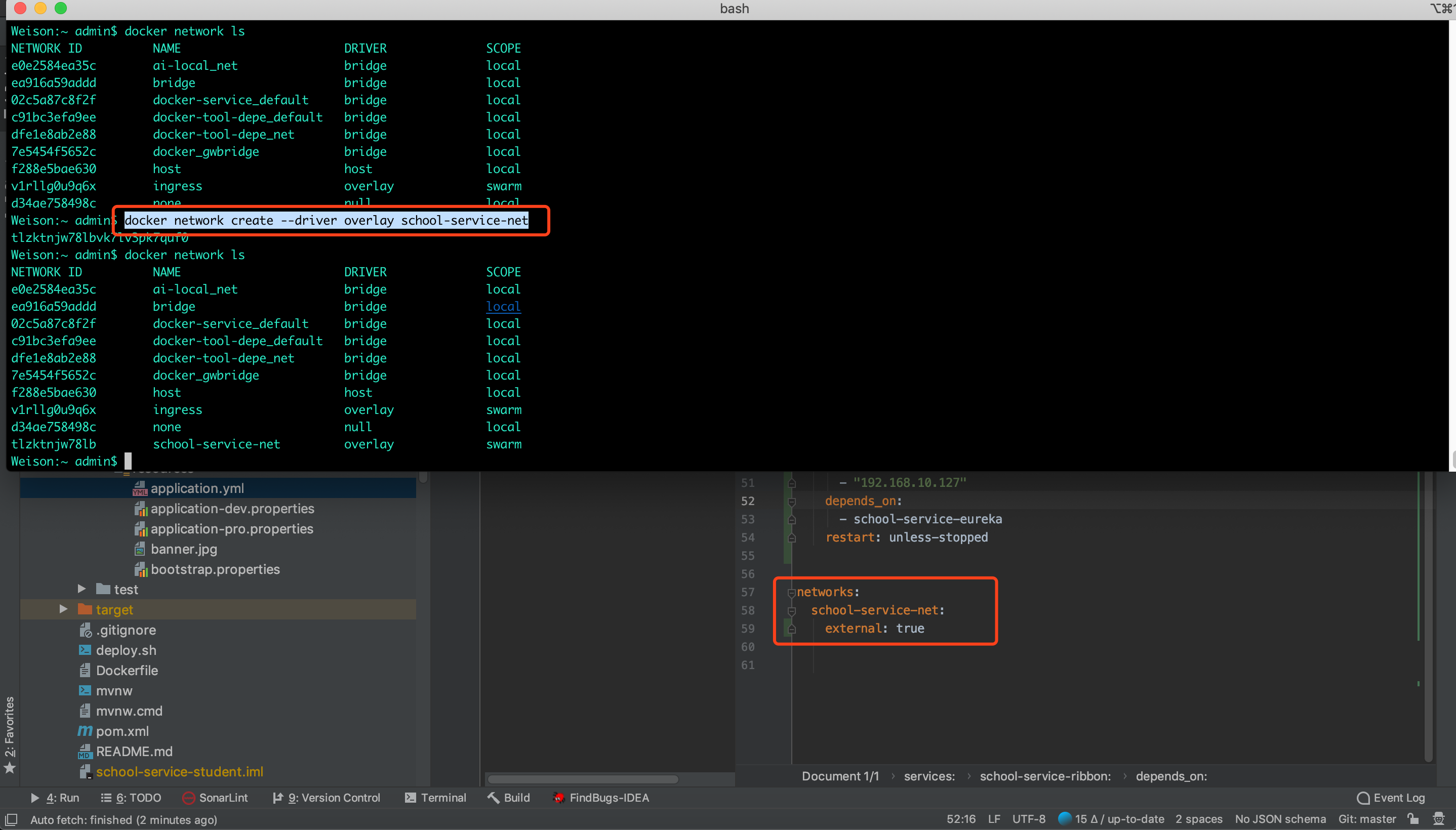Open the Favorites side panel tab
1456x830 pixels.
point(9,727)
